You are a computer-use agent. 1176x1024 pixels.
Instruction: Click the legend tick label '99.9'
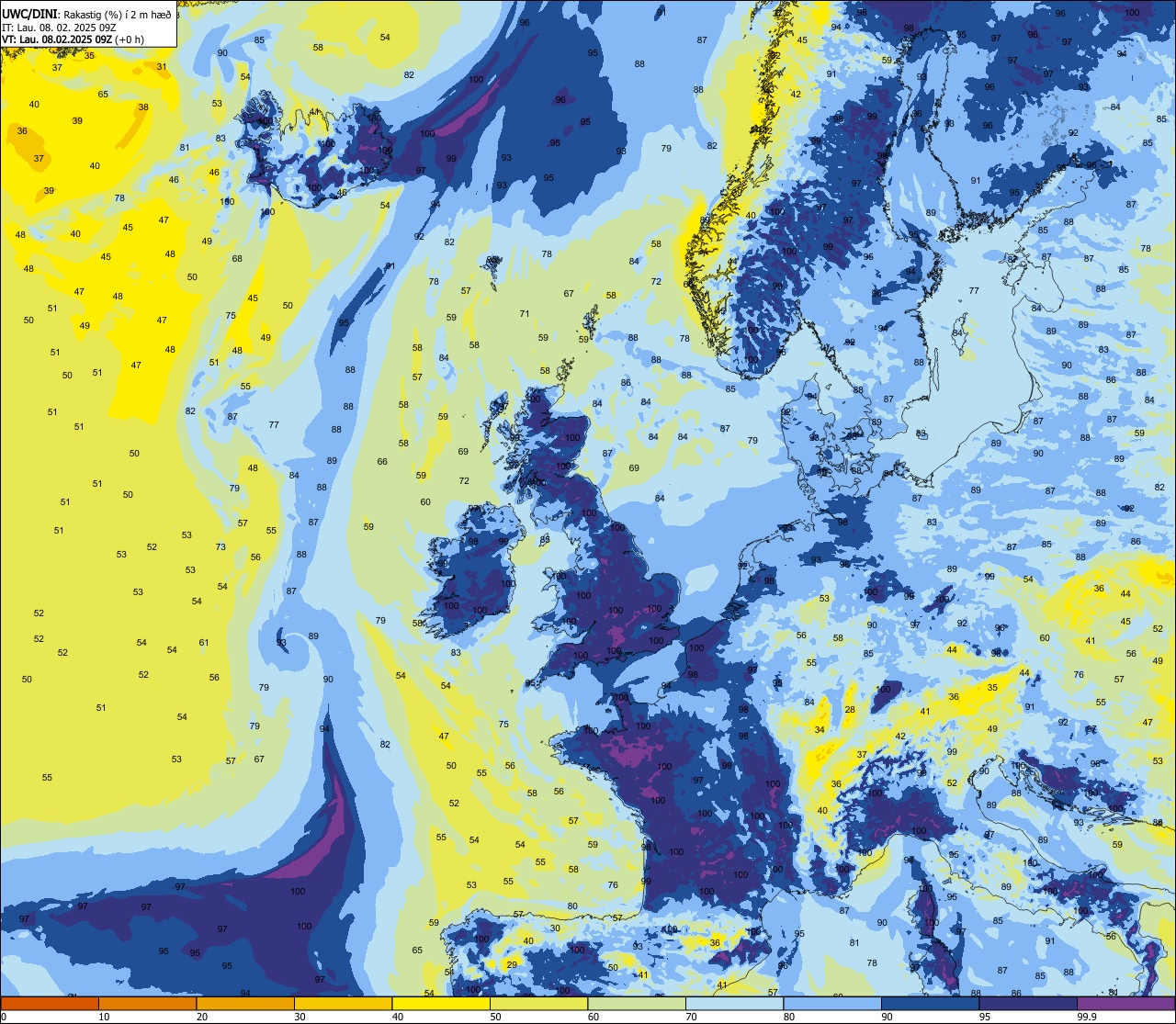1087,1016
